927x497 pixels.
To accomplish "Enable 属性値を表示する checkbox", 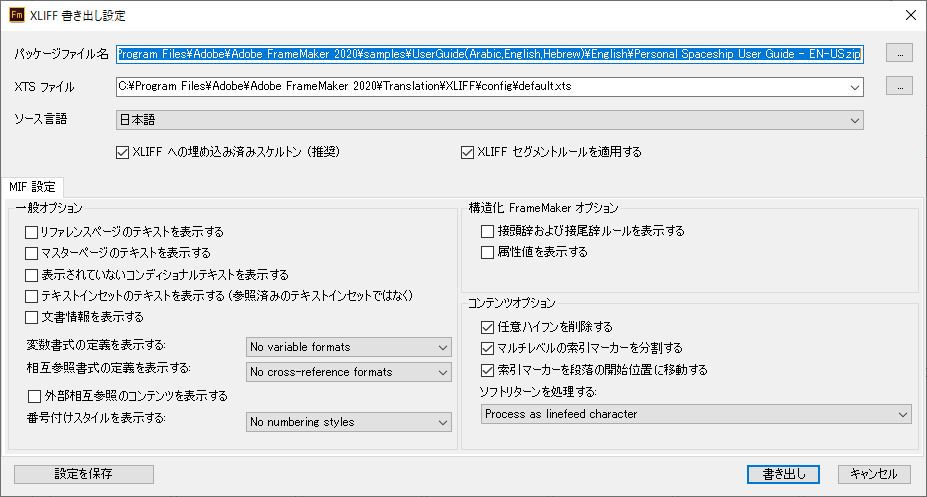I will pyautogui.click(x=487, y=252).
